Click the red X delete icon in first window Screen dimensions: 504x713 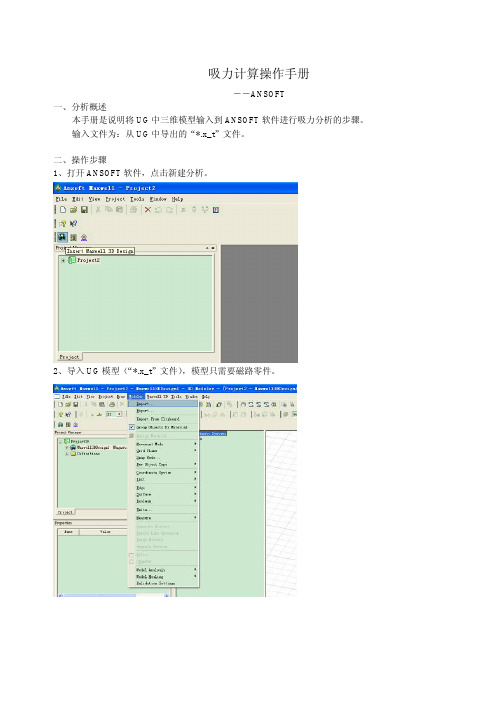pyautogui.click(x=148, y=210)
